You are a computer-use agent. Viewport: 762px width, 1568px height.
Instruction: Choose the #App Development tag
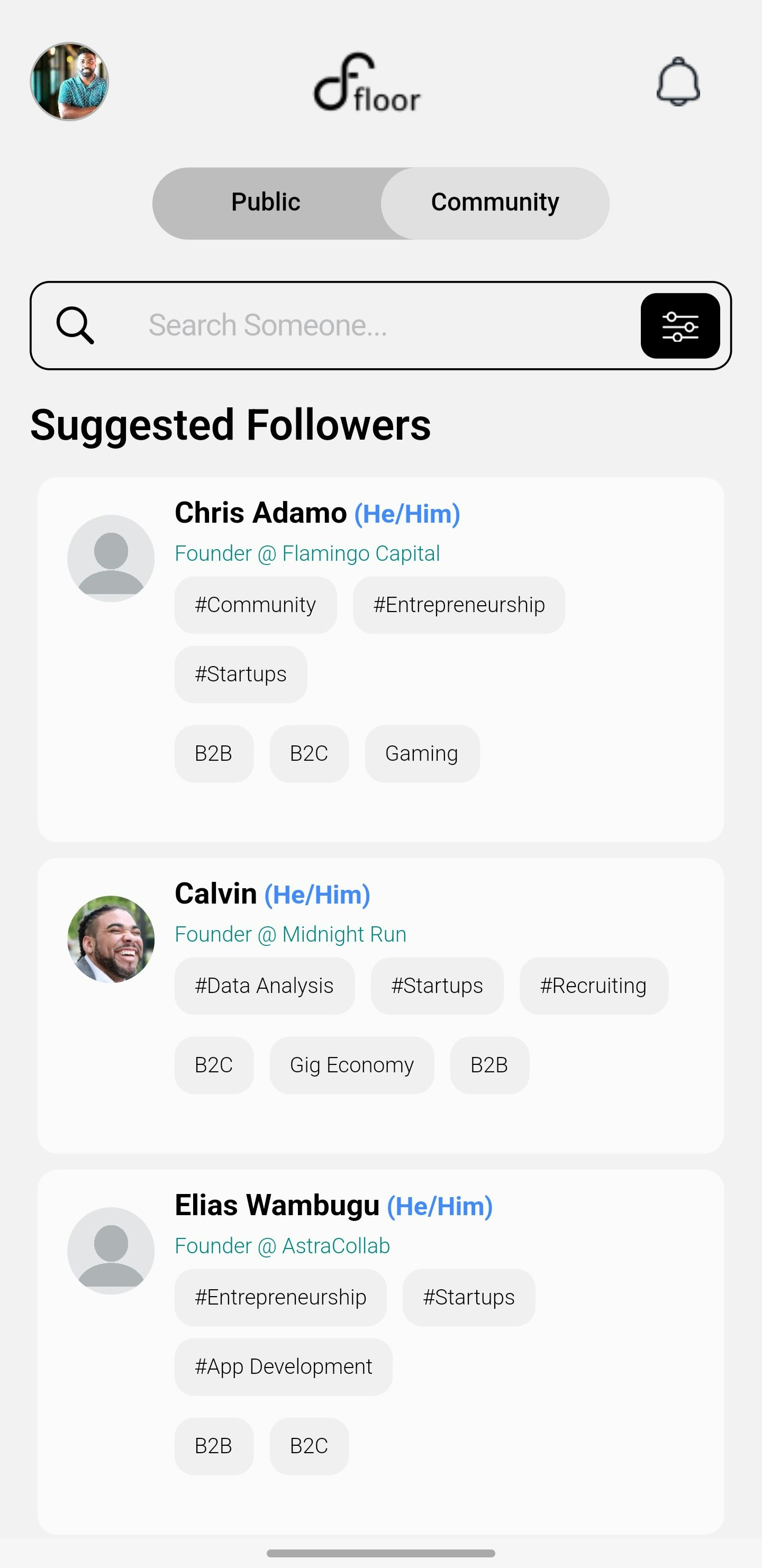283,1366
